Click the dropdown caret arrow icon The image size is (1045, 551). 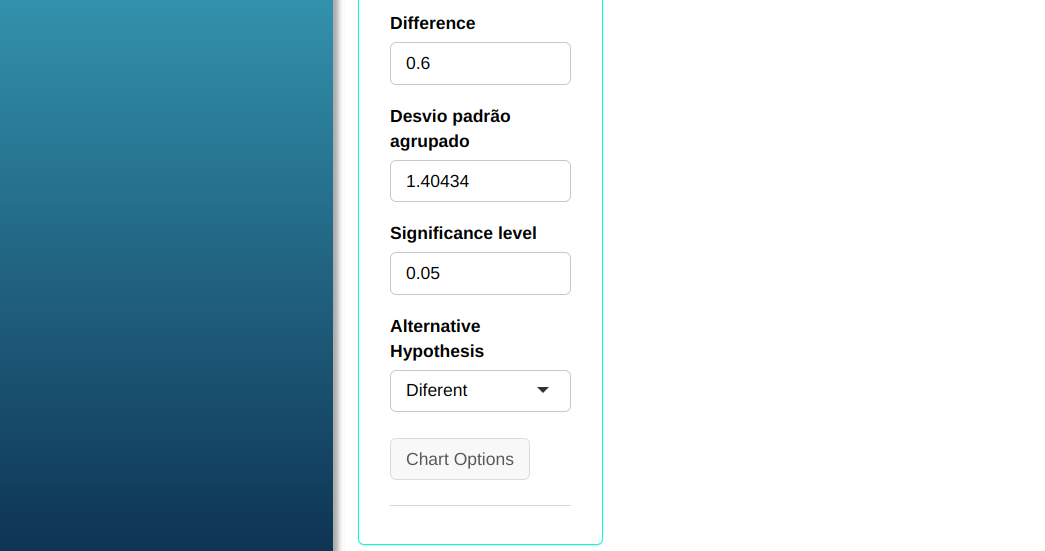tap(543, 390)
